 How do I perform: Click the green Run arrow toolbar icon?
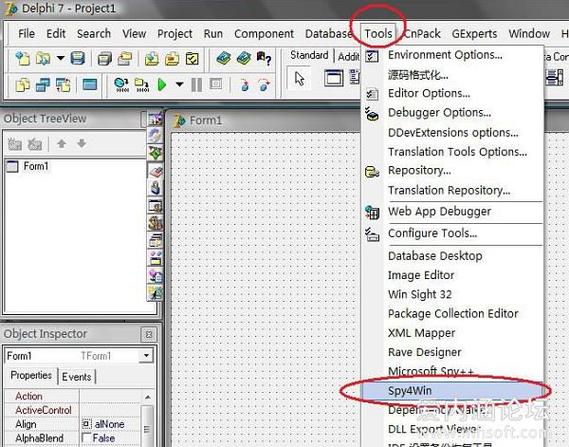coord(162,85)
